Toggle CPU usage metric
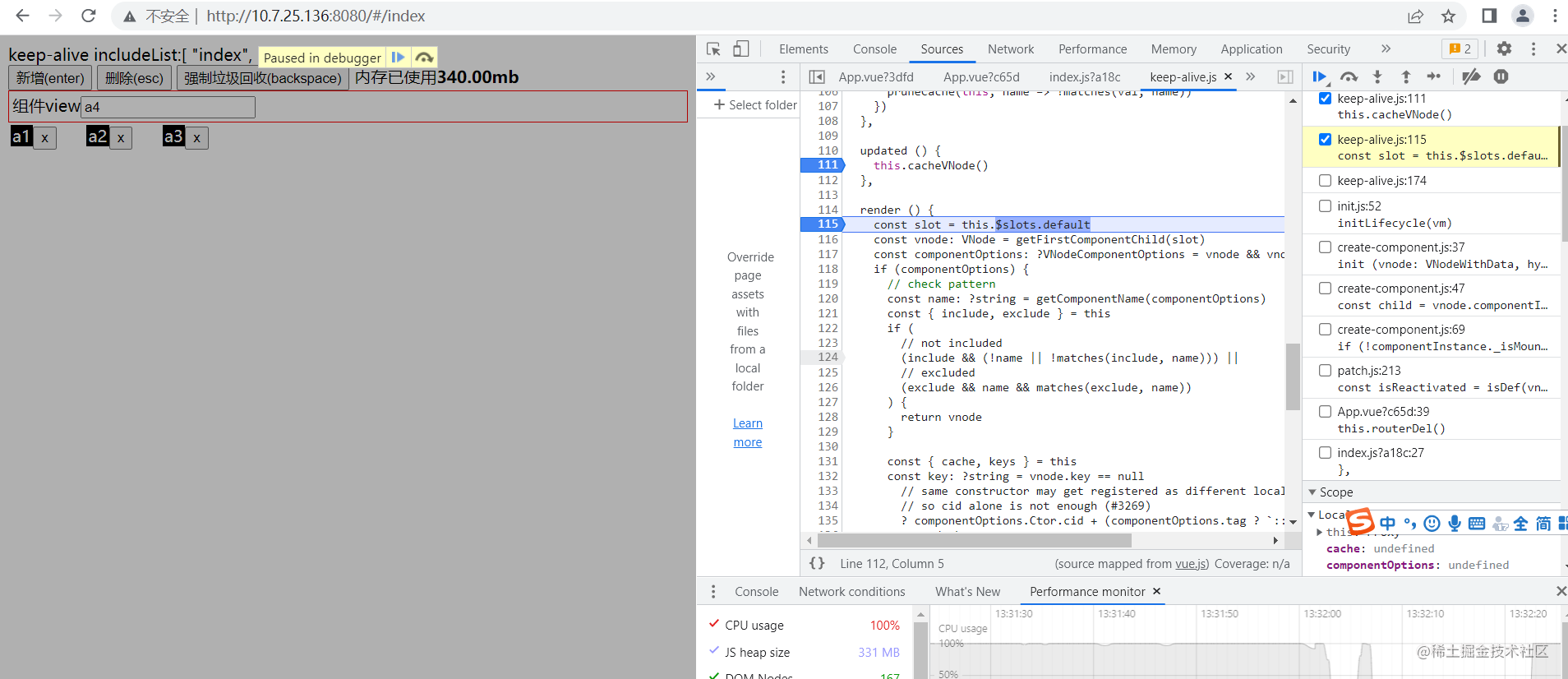The width and height of the screenshot is (1568, 679). (714, 624)
